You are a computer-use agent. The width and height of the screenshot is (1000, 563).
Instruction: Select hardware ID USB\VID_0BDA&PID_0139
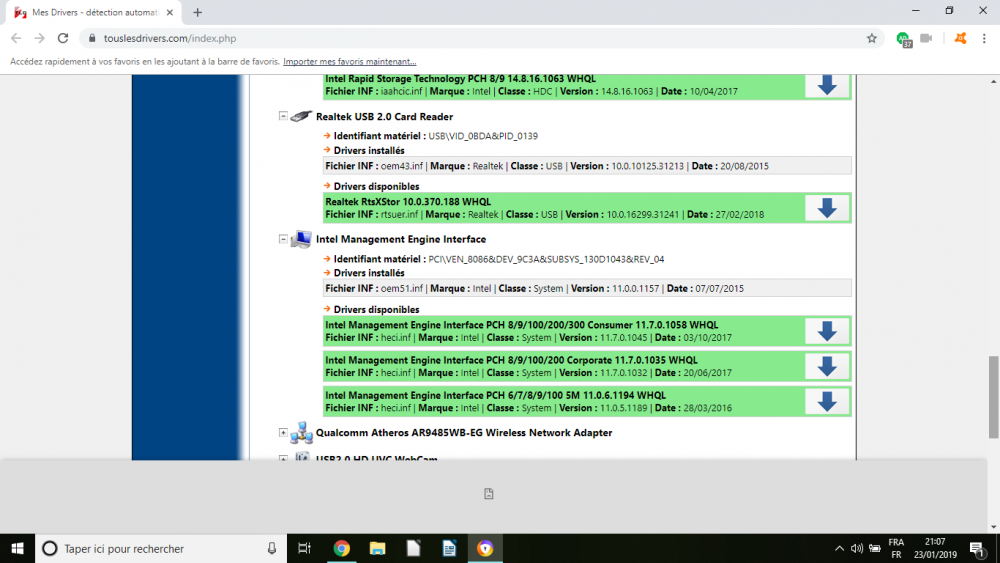pyautogui.click(x=483, y=136)
